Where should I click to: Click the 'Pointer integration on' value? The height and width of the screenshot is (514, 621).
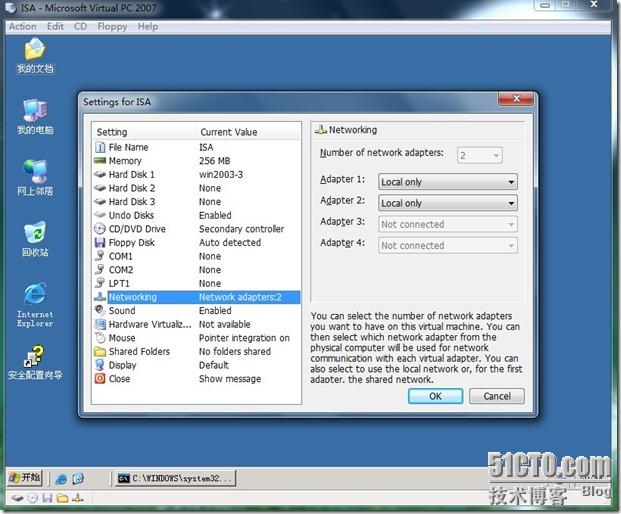pos(244,338)
